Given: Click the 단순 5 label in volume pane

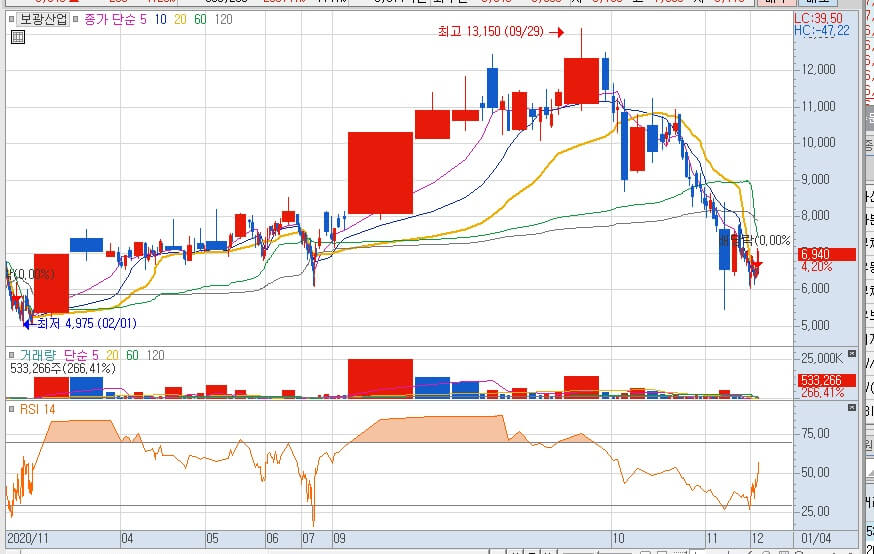Looking at the screenshot, I should pyautogui.click(x=81, y=355).
